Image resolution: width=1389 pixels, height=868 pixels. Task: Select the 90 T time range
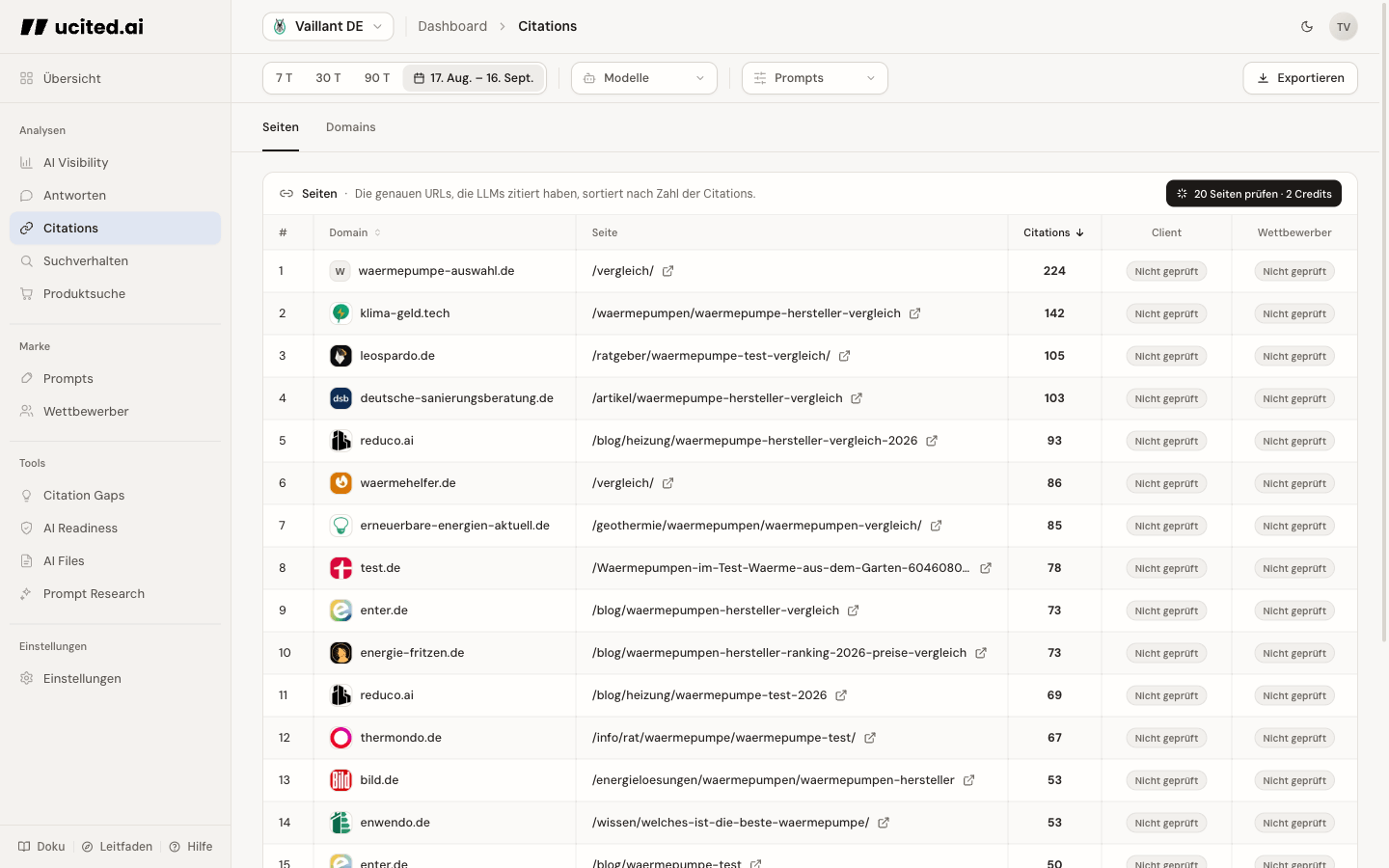click(377, 78)
